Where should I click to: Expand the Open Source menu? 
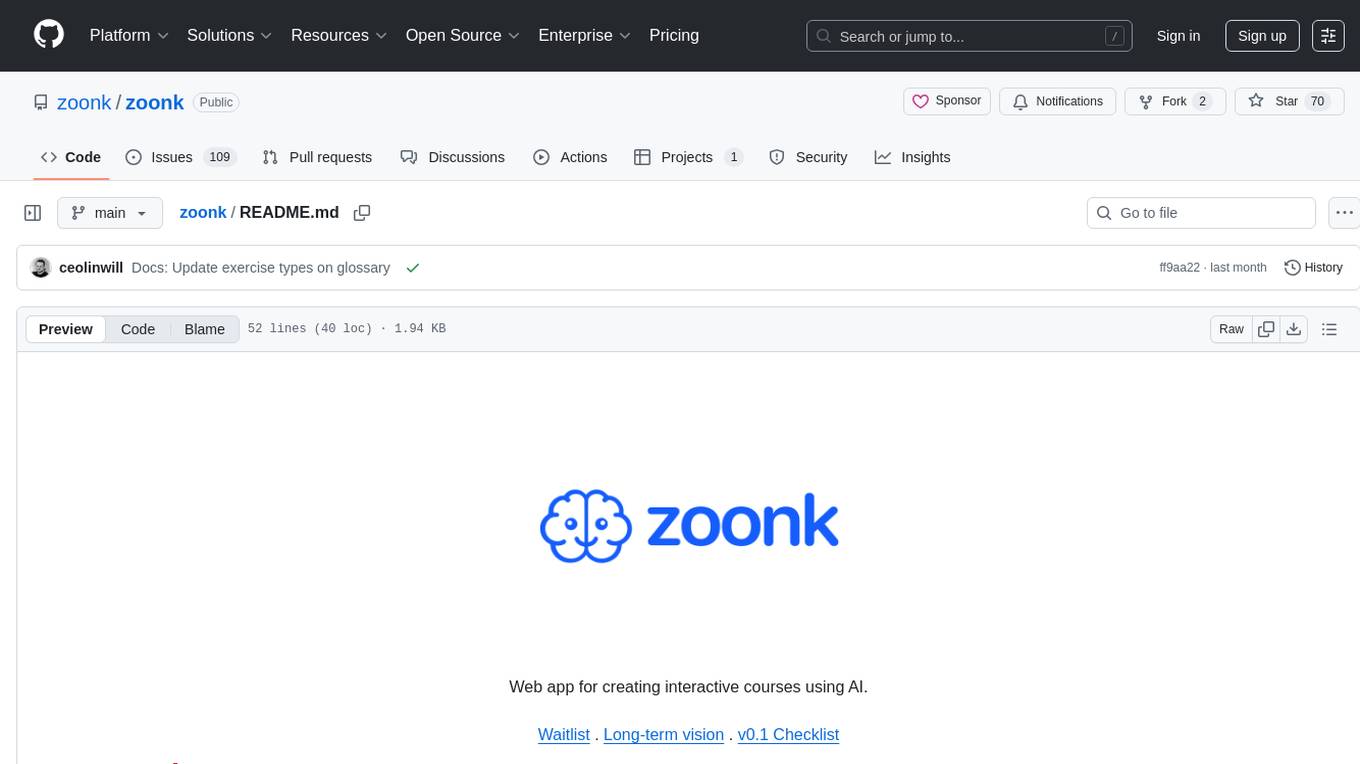[x=462, y=35]
